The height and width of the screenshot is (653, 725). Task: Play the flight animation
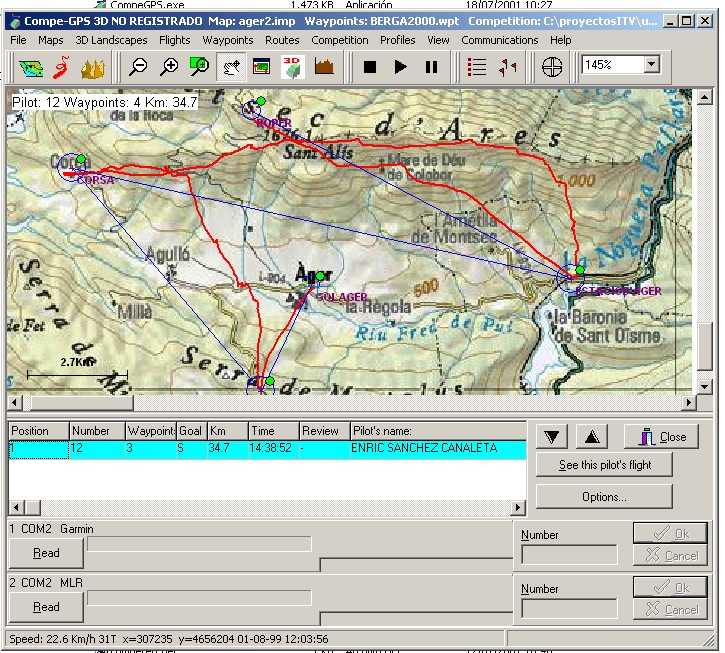400,68
